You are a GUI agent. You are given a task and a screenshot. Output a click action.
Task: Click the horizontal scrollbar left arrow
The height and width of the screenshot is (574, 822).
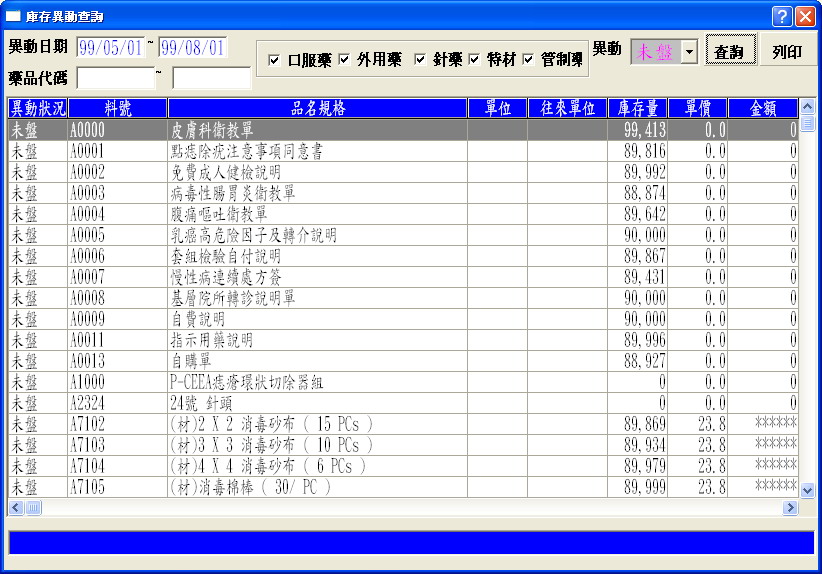(x=16, y=508)
